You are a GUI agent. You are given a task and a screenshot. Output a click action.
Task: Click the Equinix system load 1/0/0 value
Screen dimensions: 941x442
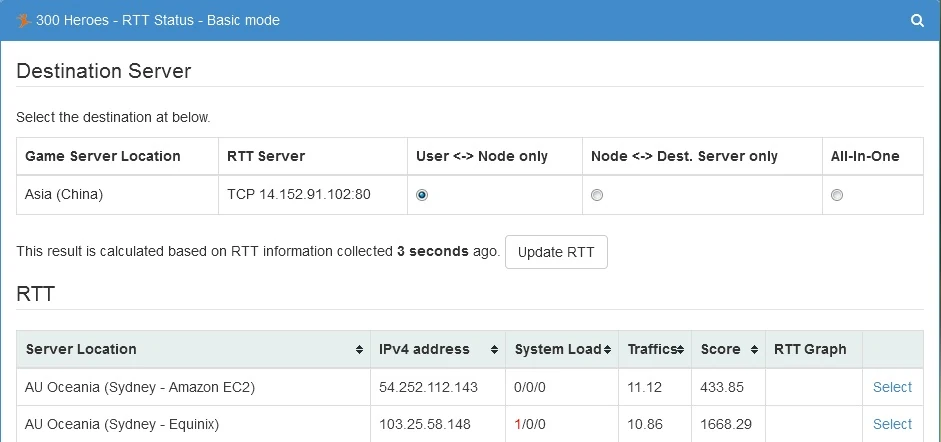[530, 424]
